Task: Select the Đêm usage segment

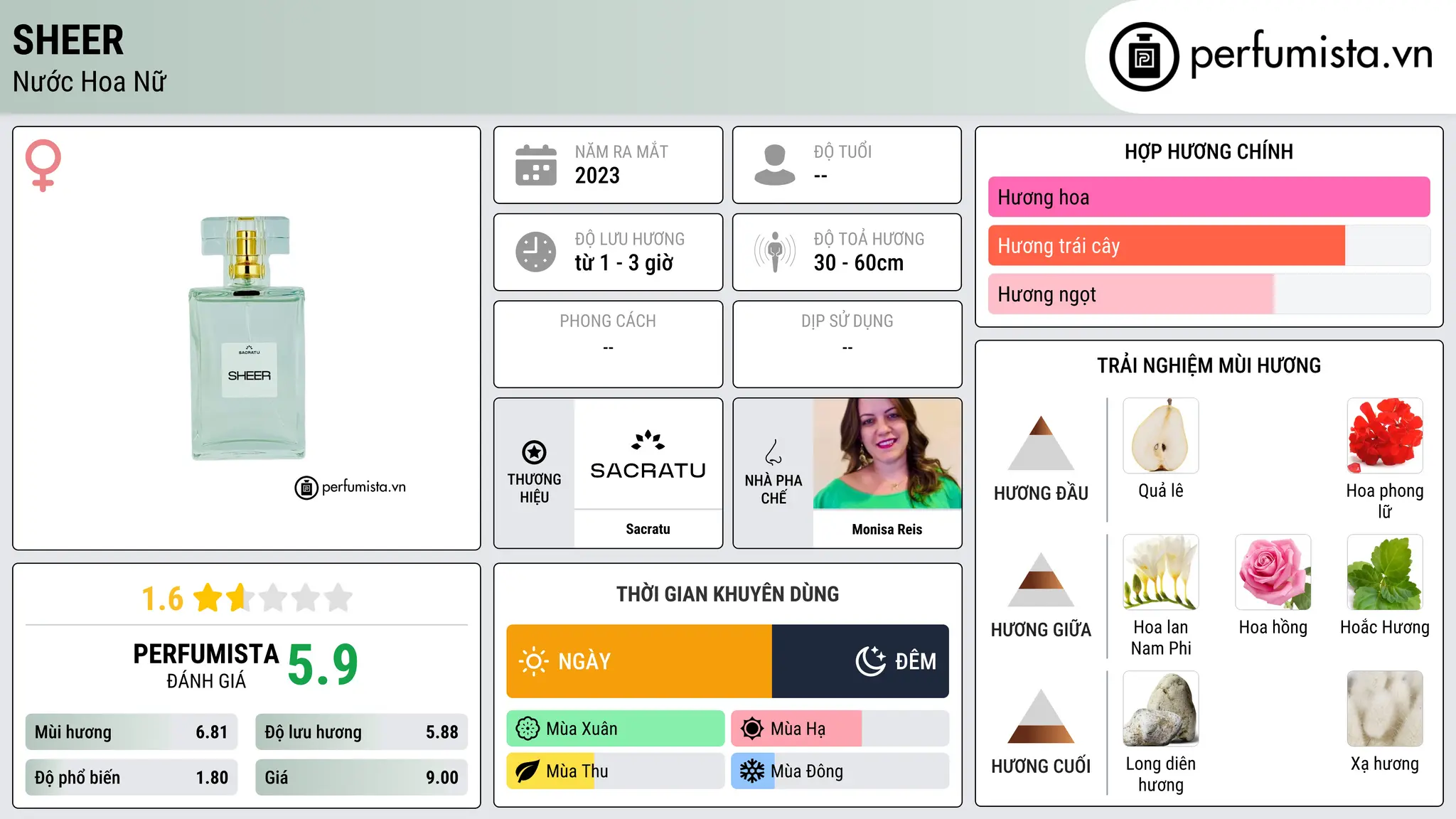Action: [x=860, y=661]
